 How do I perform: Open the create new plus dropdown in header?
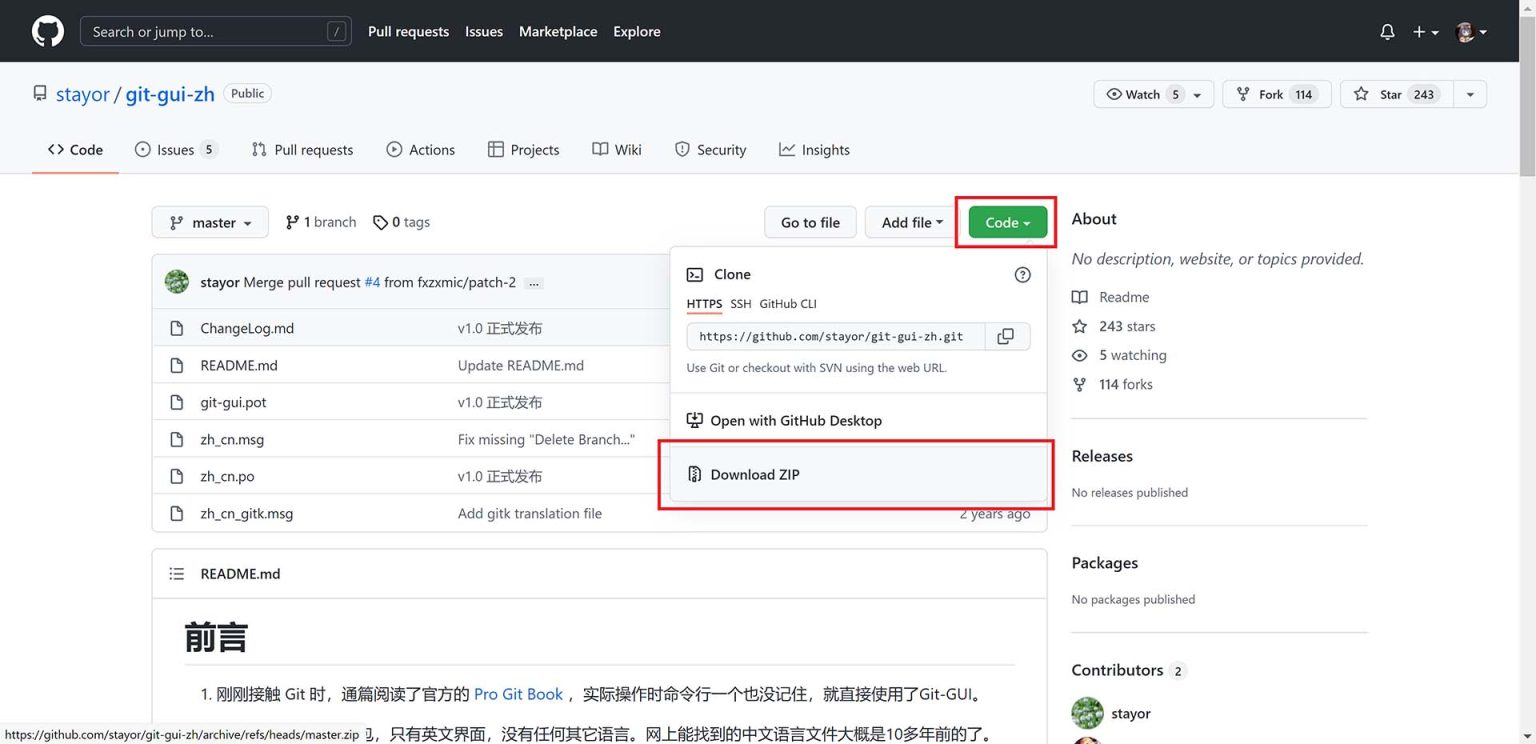[x=1424, y=31]
